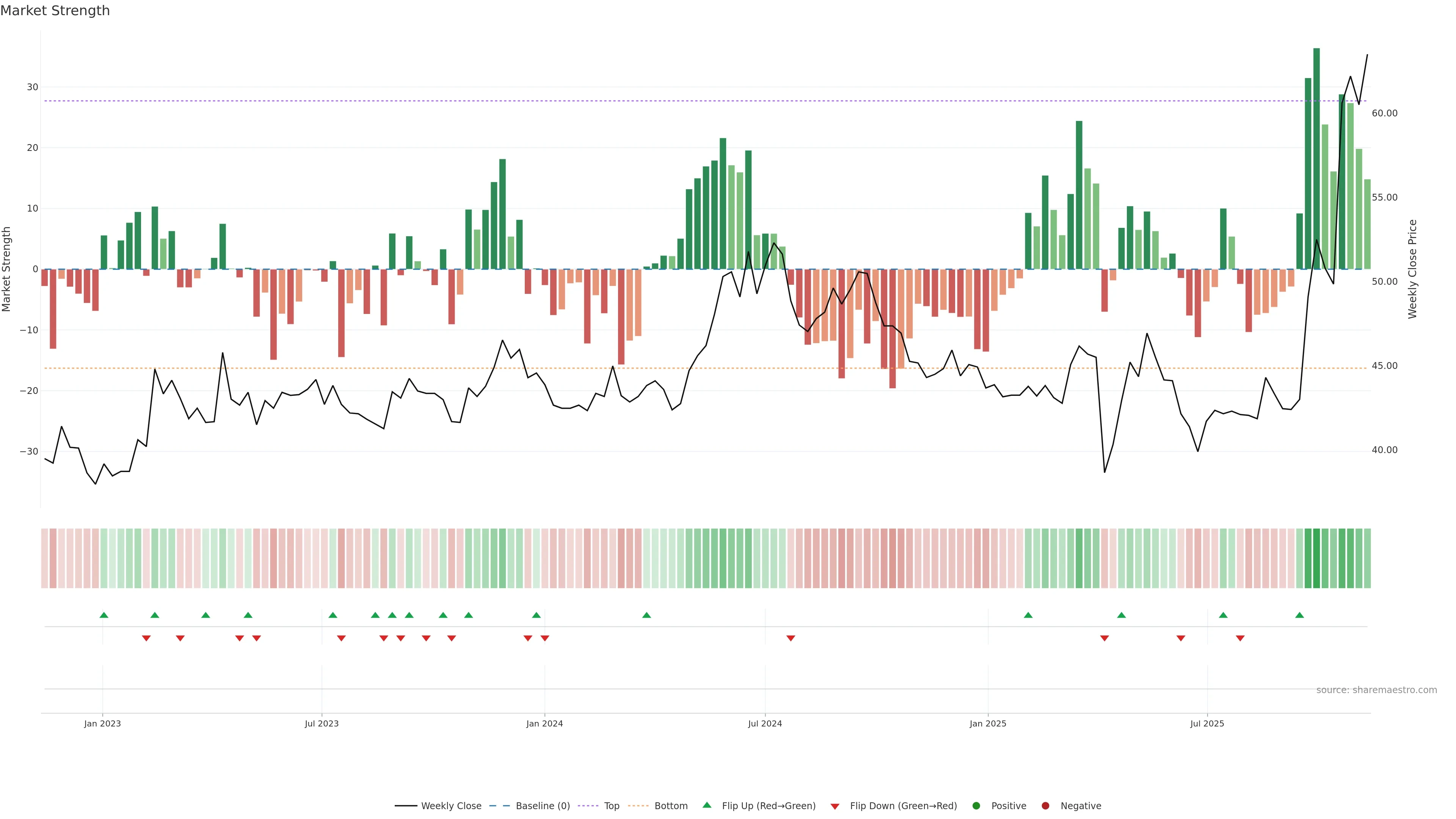Click the Weekly Close Price axis title
The image size is (1456, 819).
[x=1412, y=269]
